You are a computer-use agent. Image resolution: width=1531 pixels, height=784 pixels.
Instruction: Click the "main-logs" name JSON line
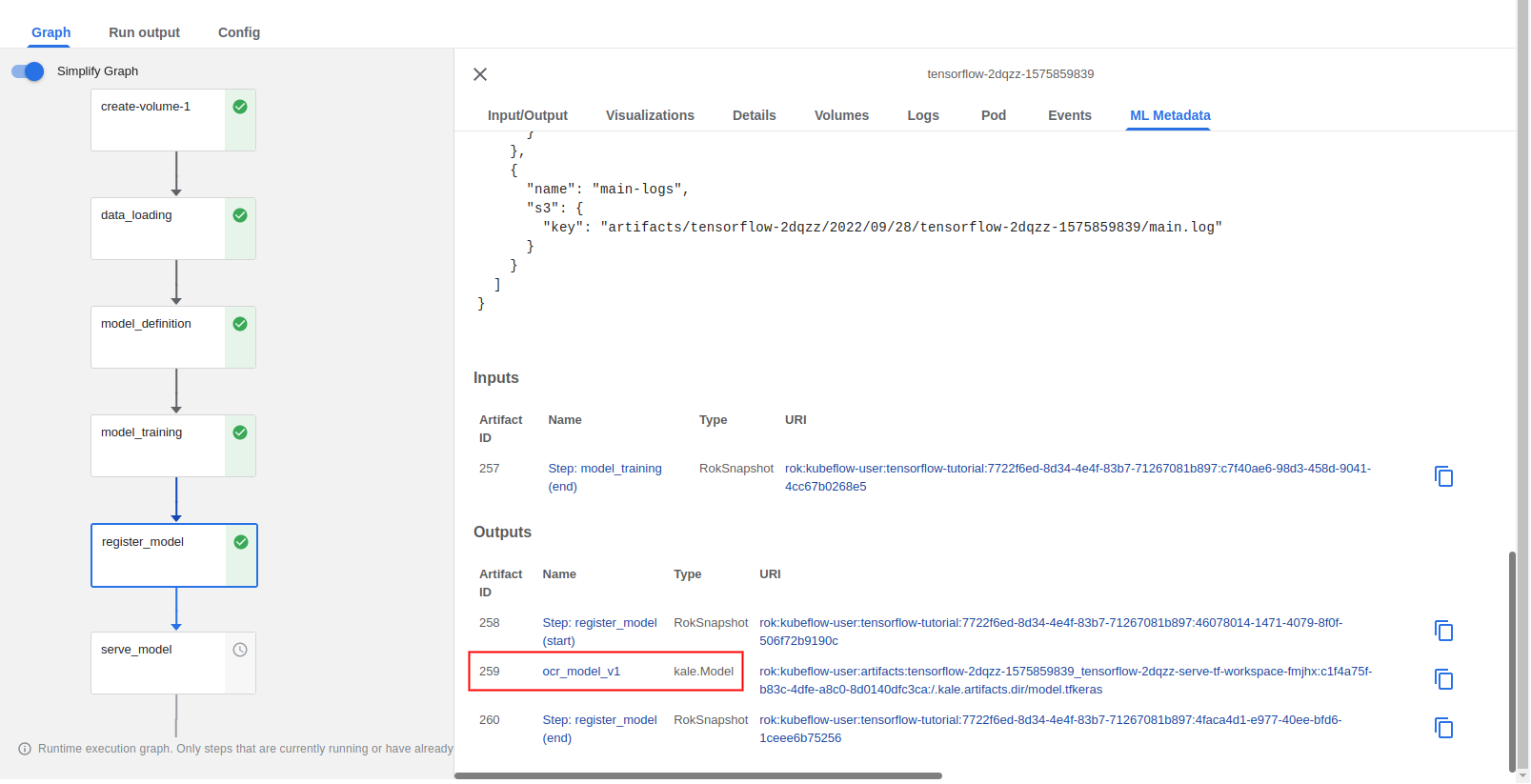[608, 190]
